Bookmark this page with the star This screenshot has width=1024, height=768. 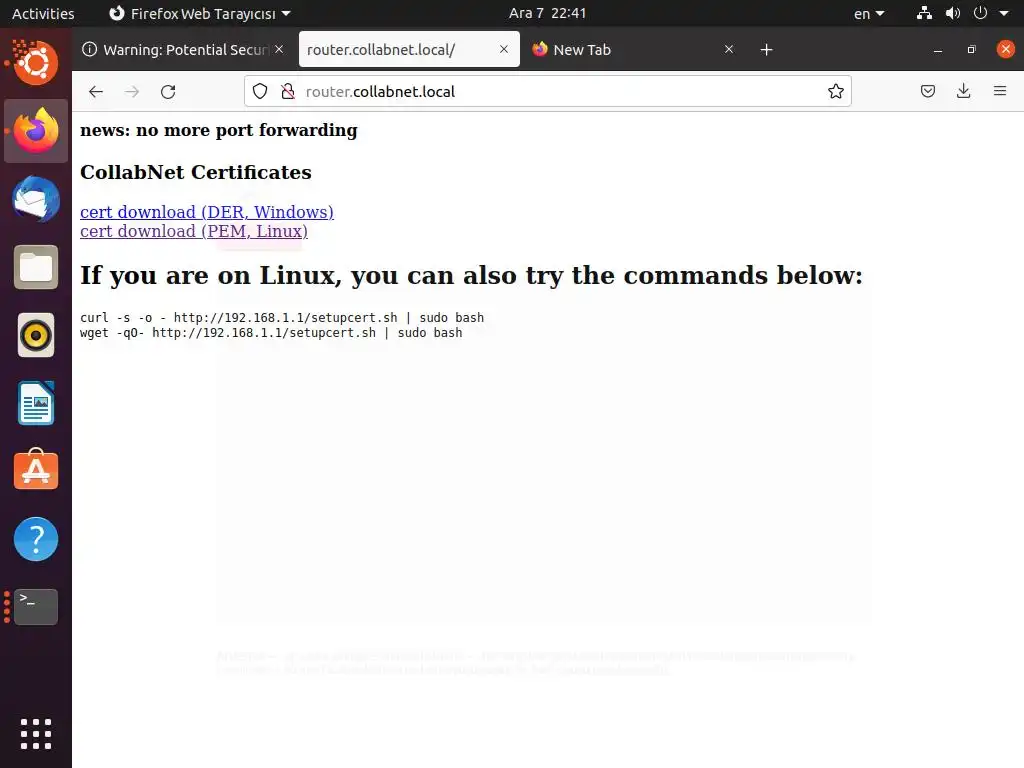click(x=836, y=91)
